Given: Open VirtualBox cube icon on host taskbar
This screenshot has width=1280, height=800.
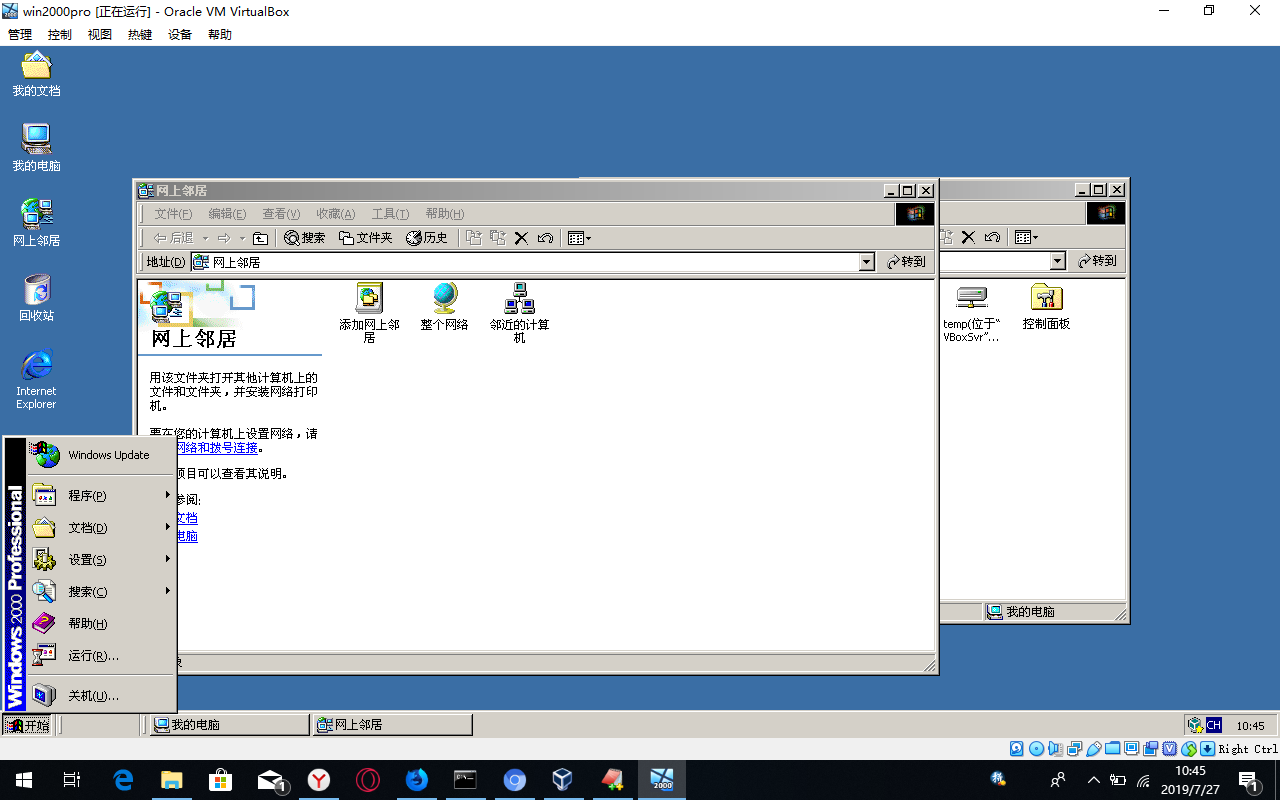Looking at the screenshot, I should click(563, 780).
